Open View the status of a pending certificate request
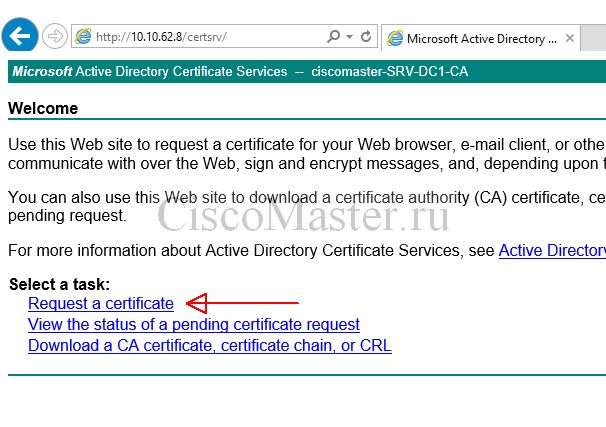 coord(194,325)
